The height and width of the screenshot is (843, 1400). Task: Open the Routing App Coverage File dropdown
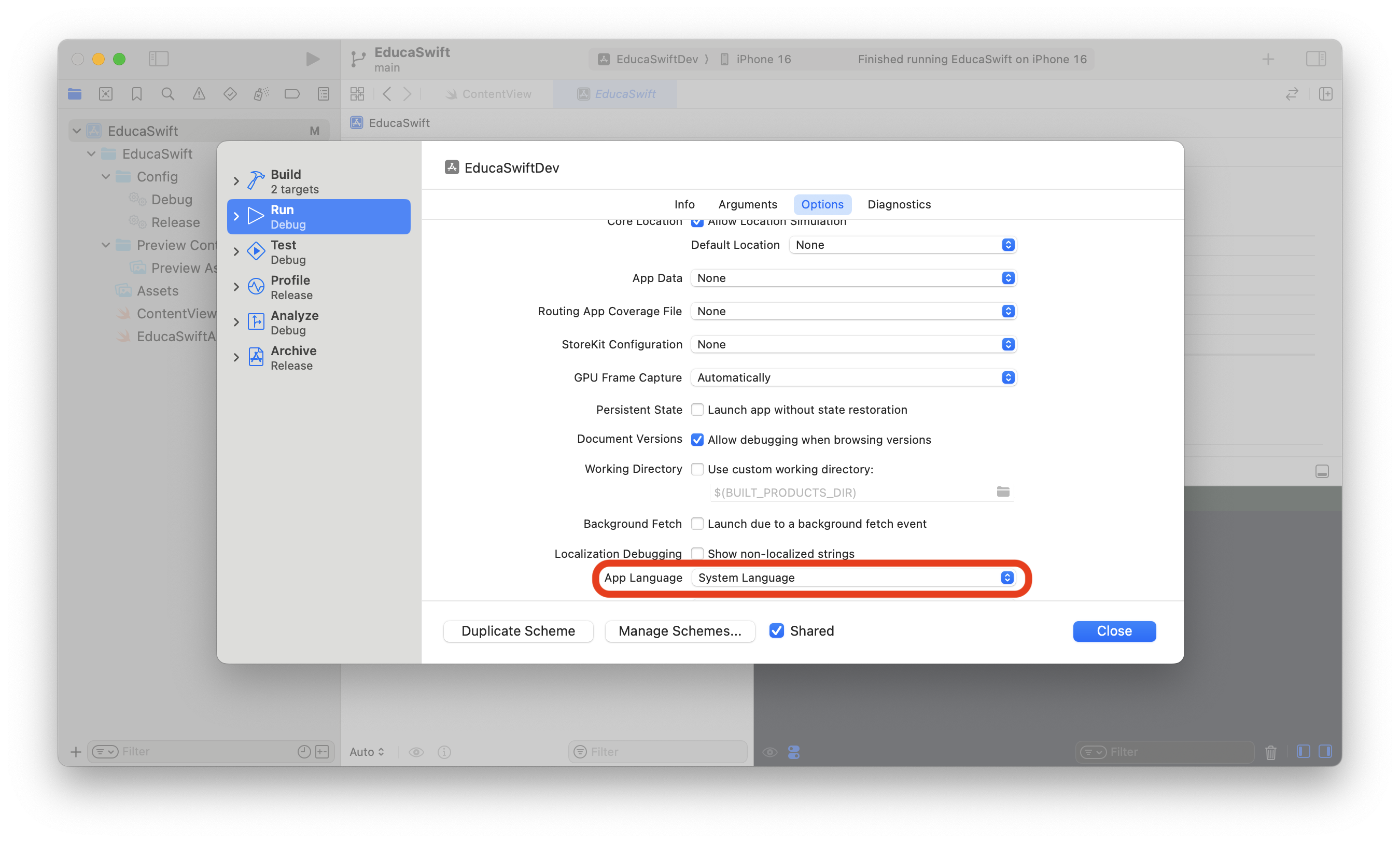pyautogui.click(x=853, y=311)
